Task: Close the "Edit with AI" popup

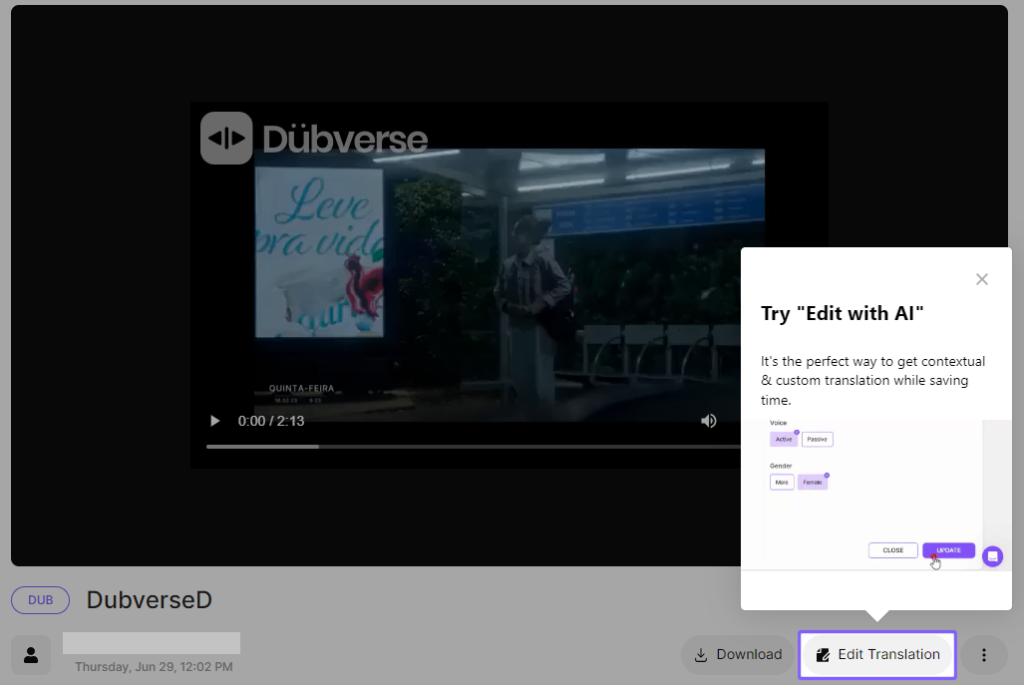Action: coord(982,279)
